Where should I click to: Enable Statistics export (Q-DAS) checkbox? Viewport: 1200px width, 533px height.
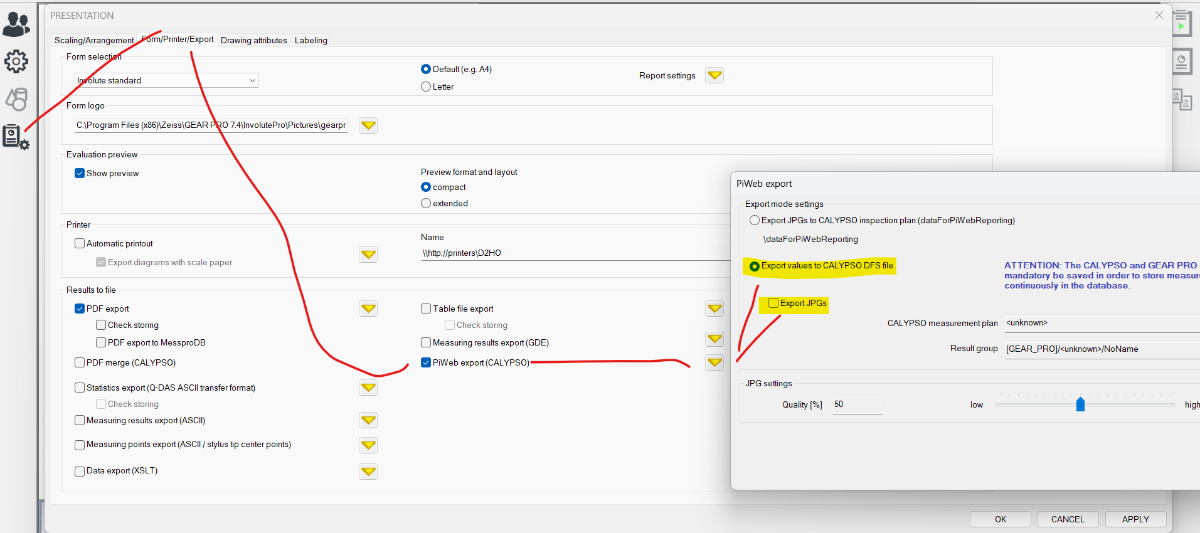coord(80,387)
